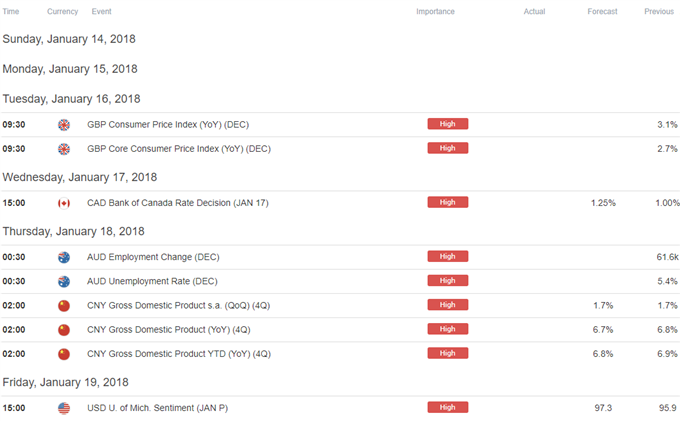Image resolution: width=680 pixels, height=421 pixels.
Task: Sort by the Currency column header
Action: 62,12
